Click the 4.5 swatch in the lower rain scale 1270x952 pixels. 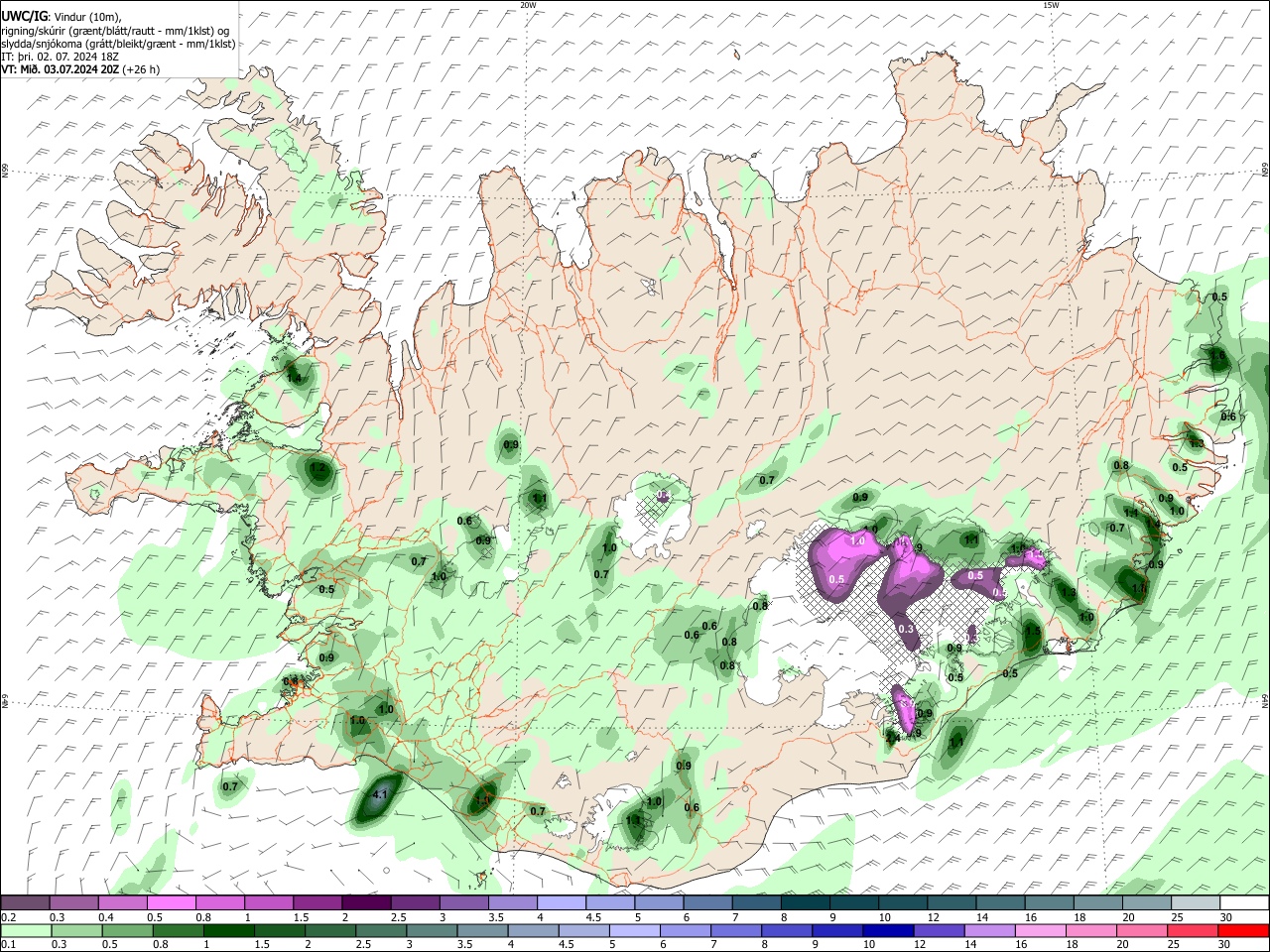pyautogui.click(x=584, y=930)
